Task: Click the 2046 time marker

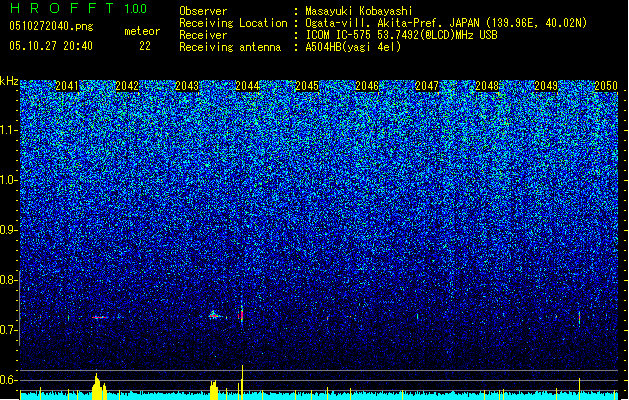Action: coord(367,86)
